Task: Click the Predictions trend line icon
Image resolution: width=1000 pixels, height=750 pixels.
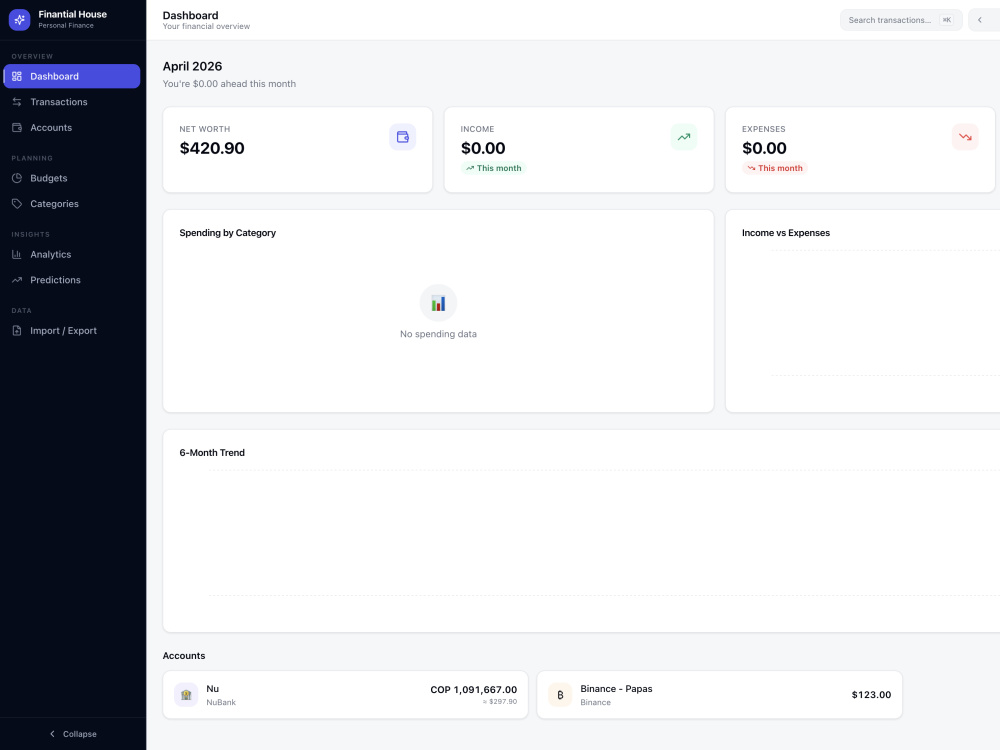Action: tap(17, 279)
